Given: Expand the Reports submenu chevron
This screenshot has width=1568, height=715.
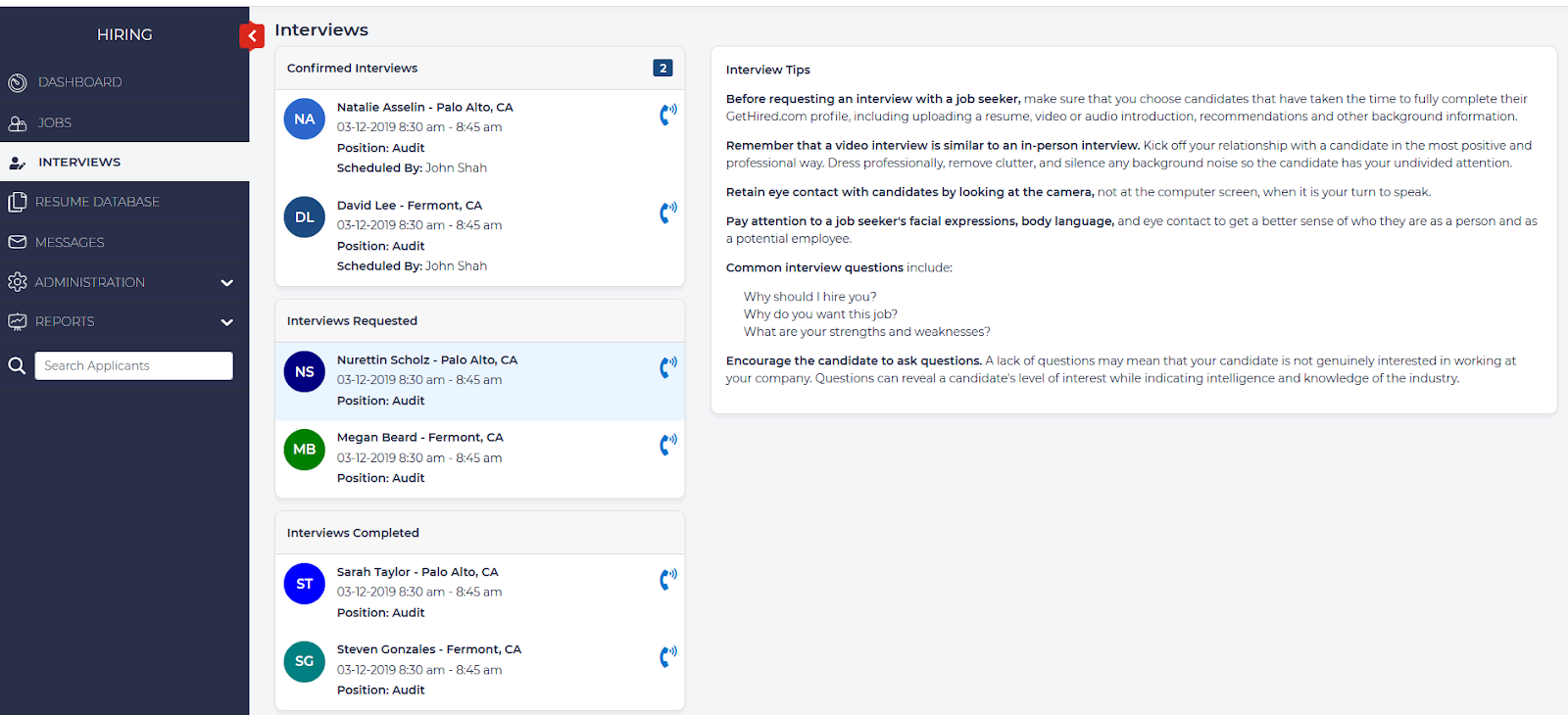Looking at the screenshot, I should [227, 322].
